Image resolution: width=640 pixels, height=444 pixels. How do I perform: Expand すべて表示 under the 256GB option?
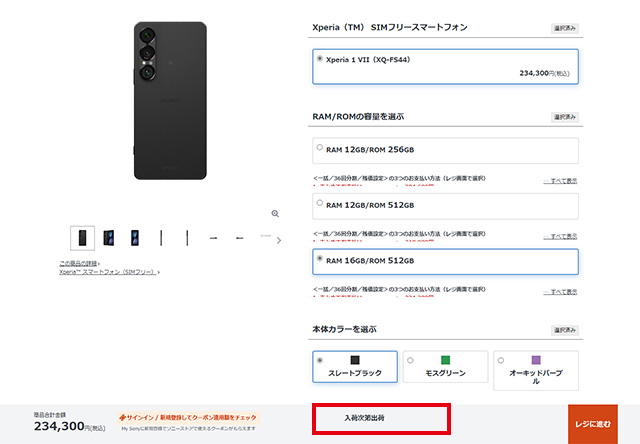(x=560, y=181)
